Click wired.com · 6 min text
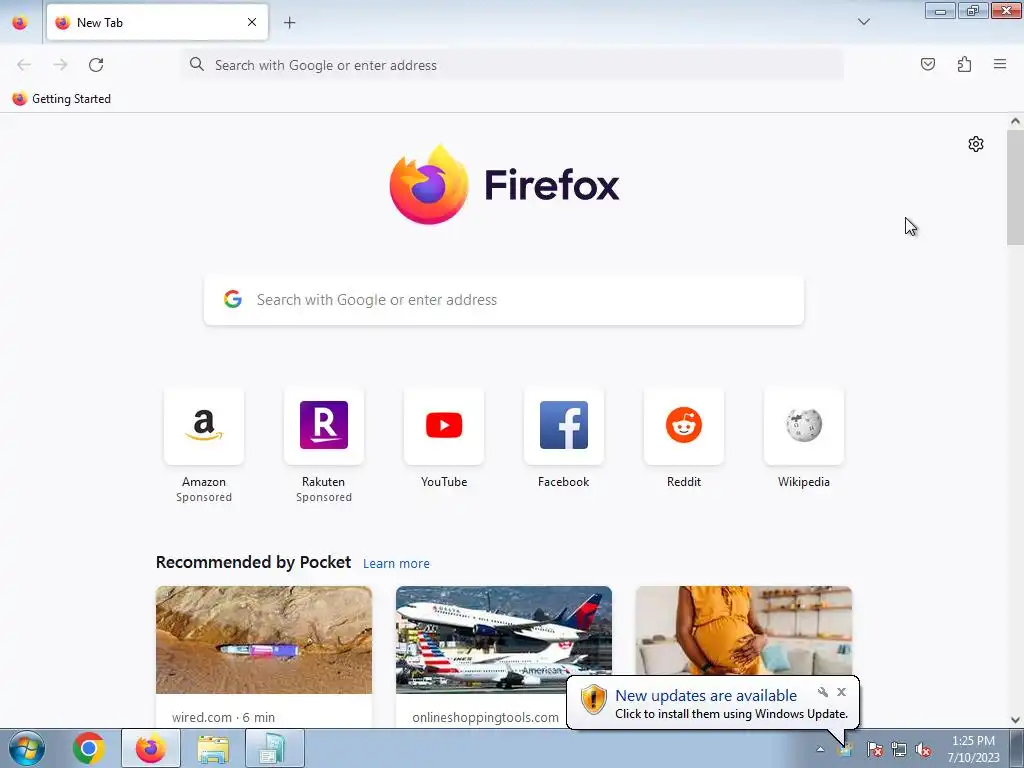Image resolution: width=1024 pixels, height=768 pixels. [x=223, y=717]
